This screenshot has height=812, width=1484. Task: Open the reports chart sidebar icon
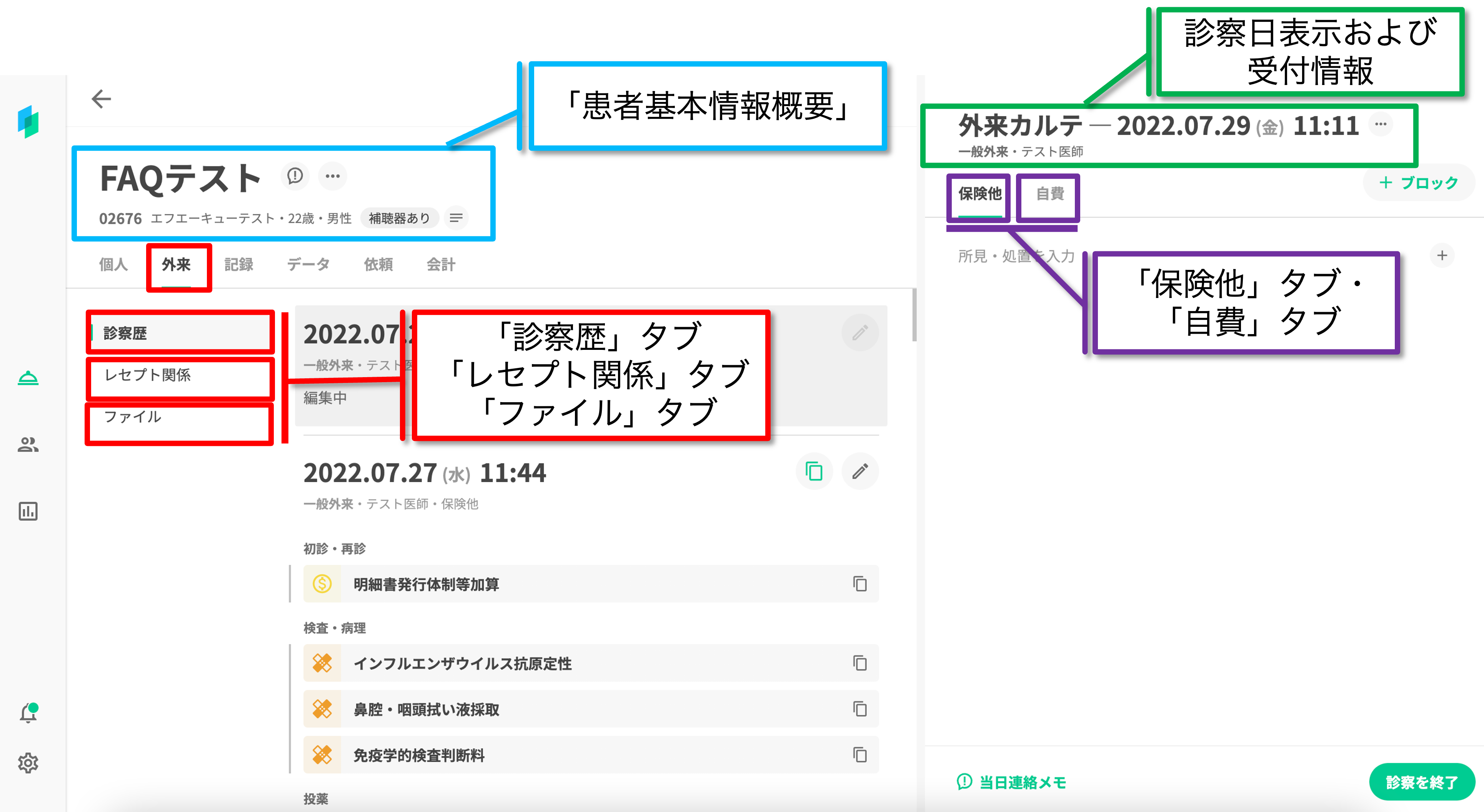coord(28,511)
